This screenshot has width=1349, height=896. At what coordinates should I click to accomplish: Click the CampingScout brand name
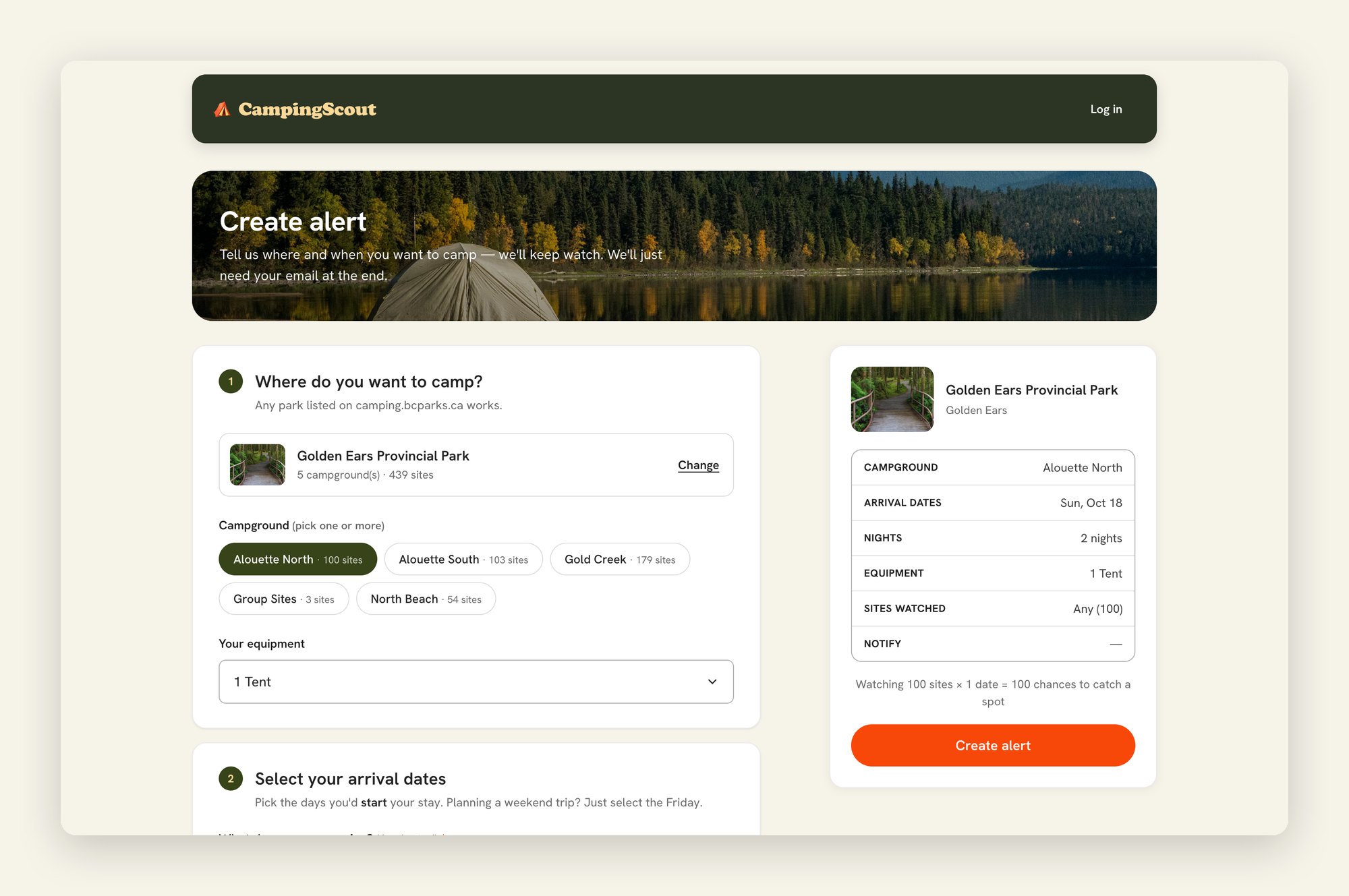click(307, 109)
